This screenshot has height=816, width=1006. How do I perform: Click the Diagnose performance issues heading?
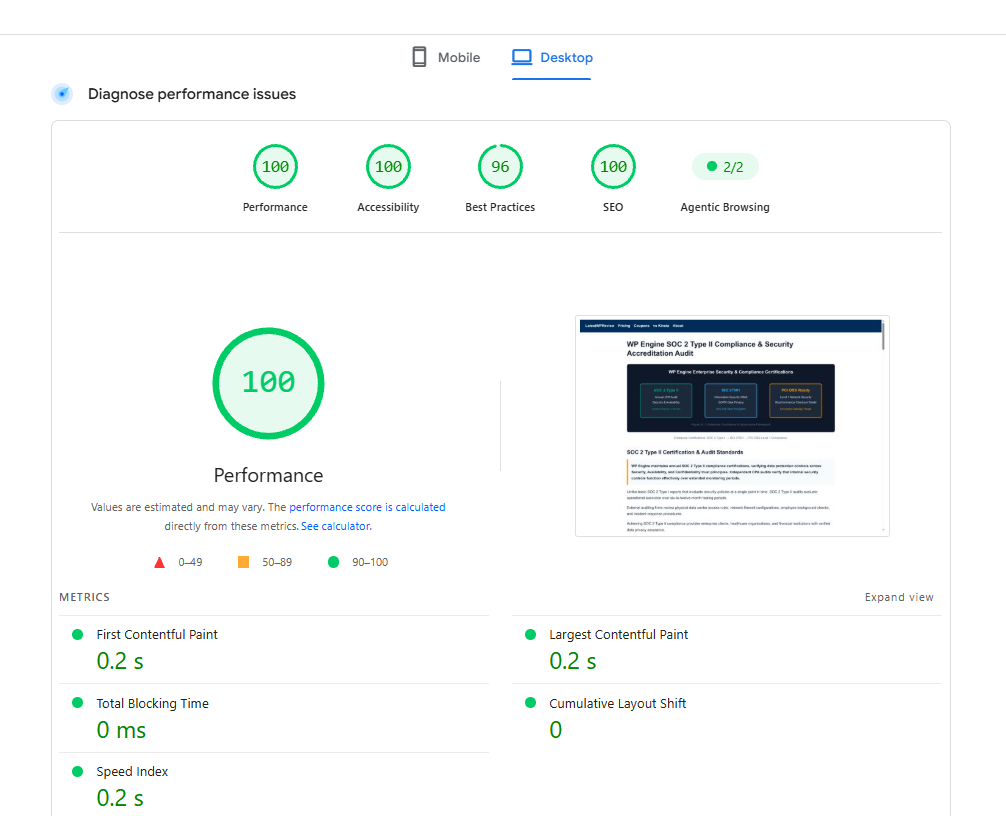[192, 94]
